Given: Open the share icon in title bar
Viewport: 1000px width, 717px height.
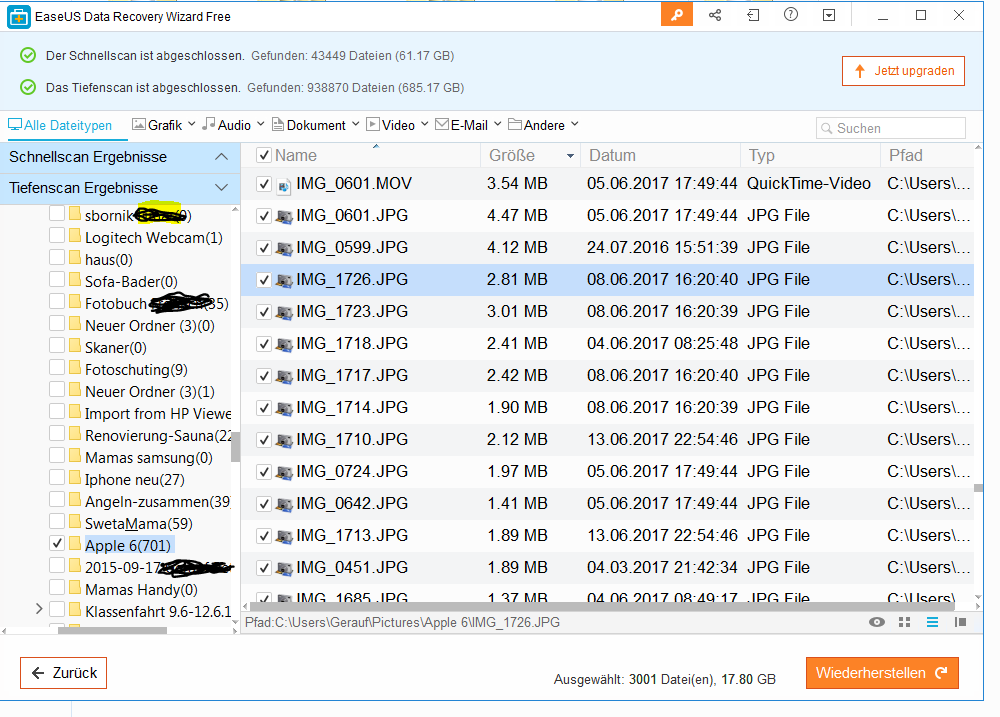Looking at the screenshot, I should point(715,15).
